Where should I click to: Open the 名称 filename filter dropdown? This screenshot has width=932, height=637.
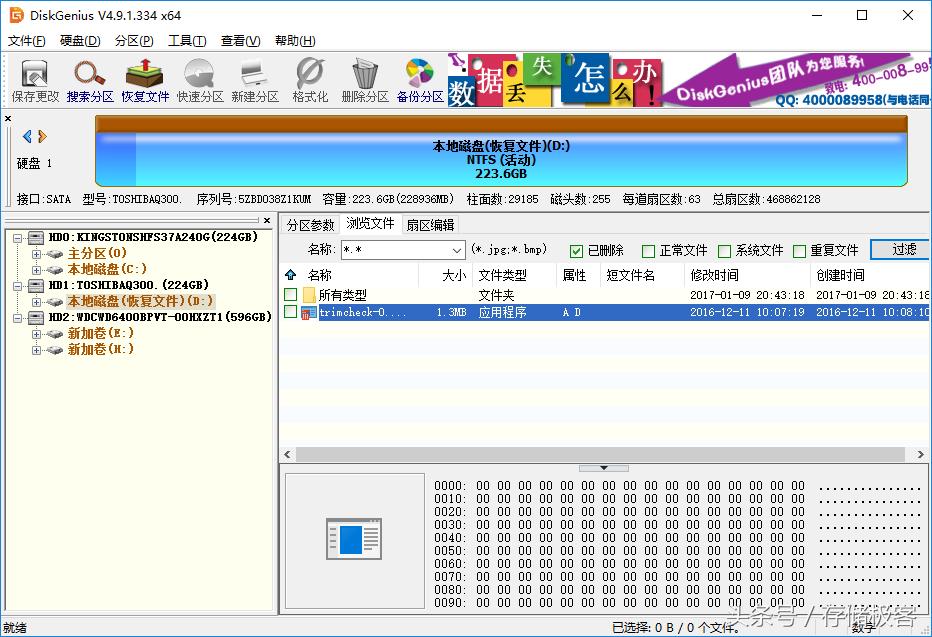(457, 250)
